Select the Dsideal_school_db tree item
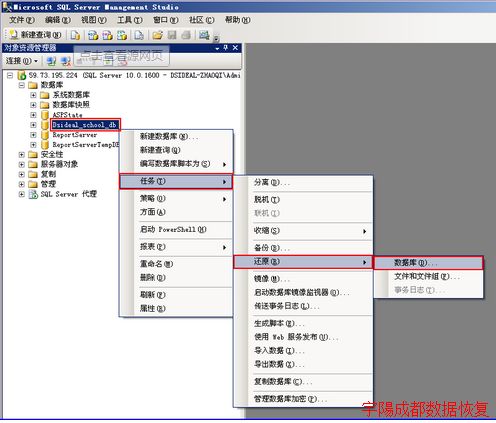The width and height of the screenshot is (496, 423). pos(85,125)
